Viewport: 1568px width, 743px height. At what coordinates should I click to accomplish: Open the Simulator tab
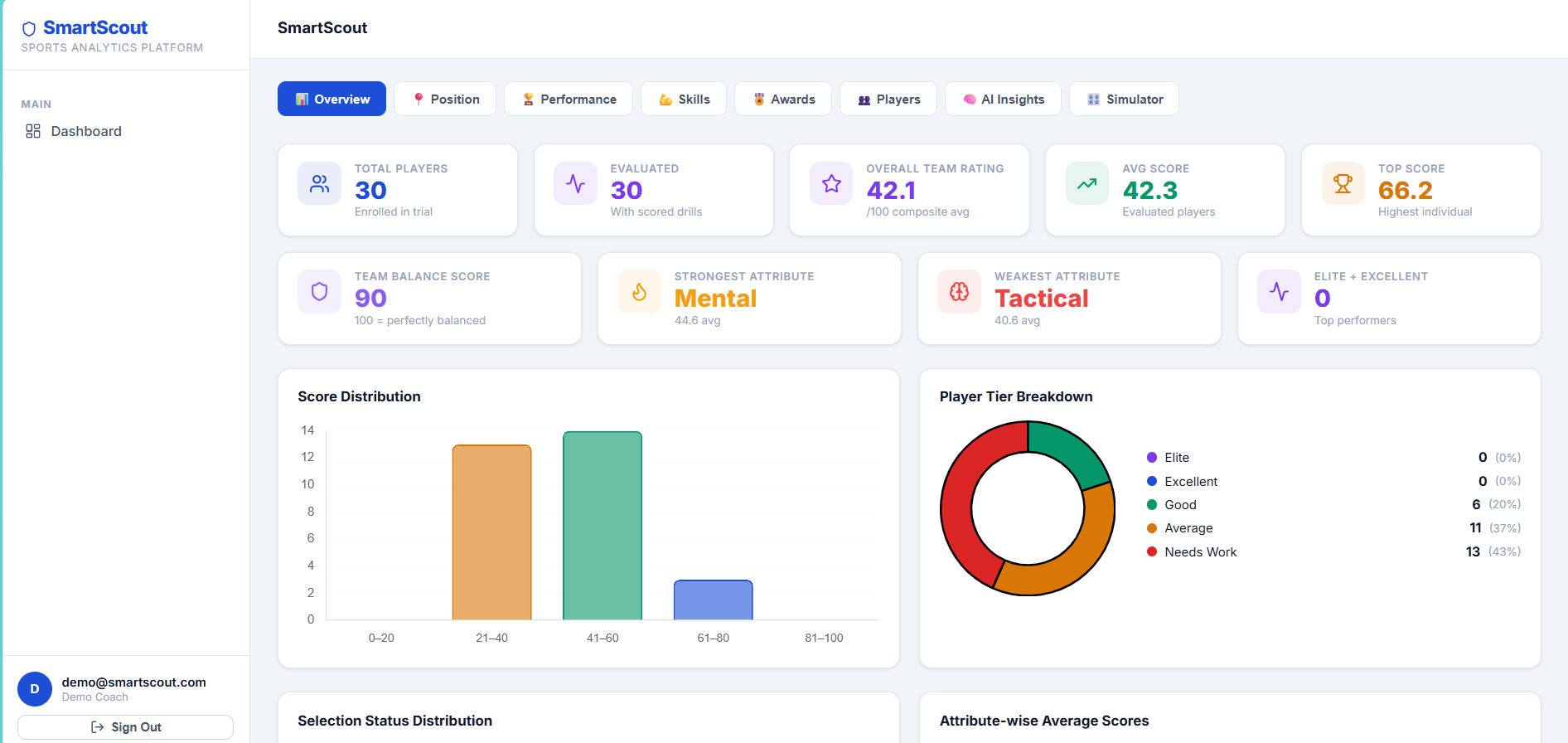click(1124, 99)
